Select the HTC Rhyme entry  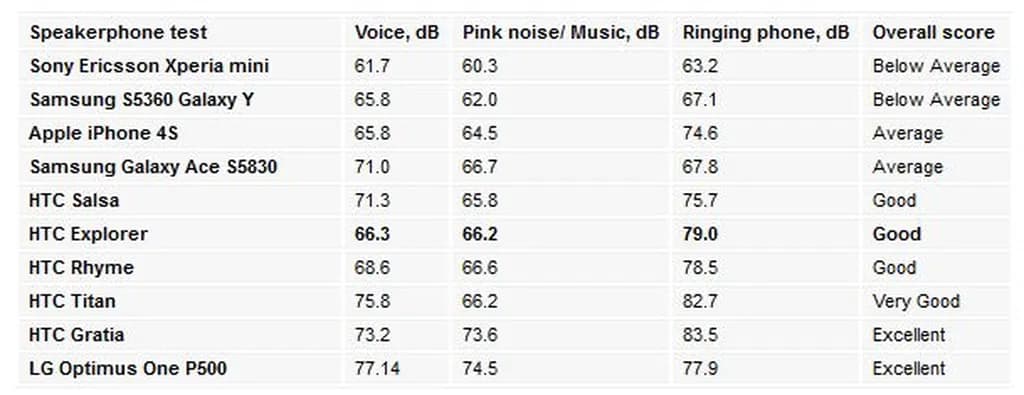[x=82, y=268]
